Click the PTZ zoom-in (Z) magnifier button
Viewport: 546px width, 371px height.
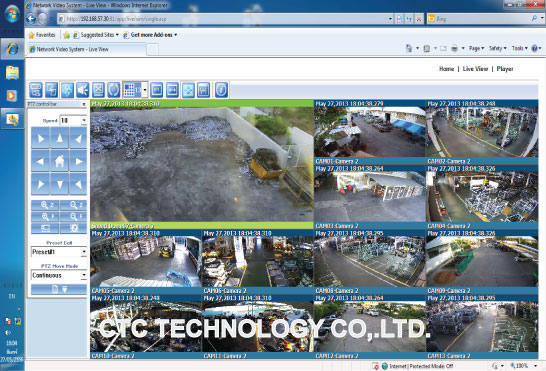coord(45,205)
